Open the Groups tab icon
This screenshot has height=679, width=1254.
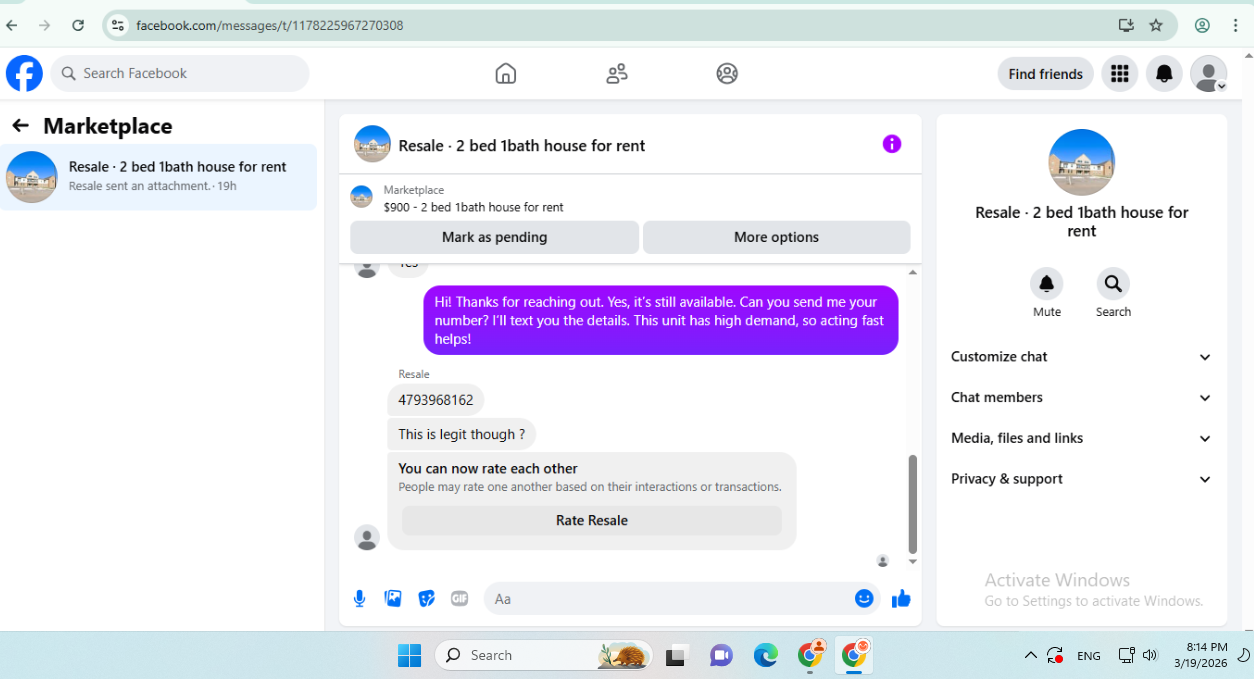coord(727,73)
